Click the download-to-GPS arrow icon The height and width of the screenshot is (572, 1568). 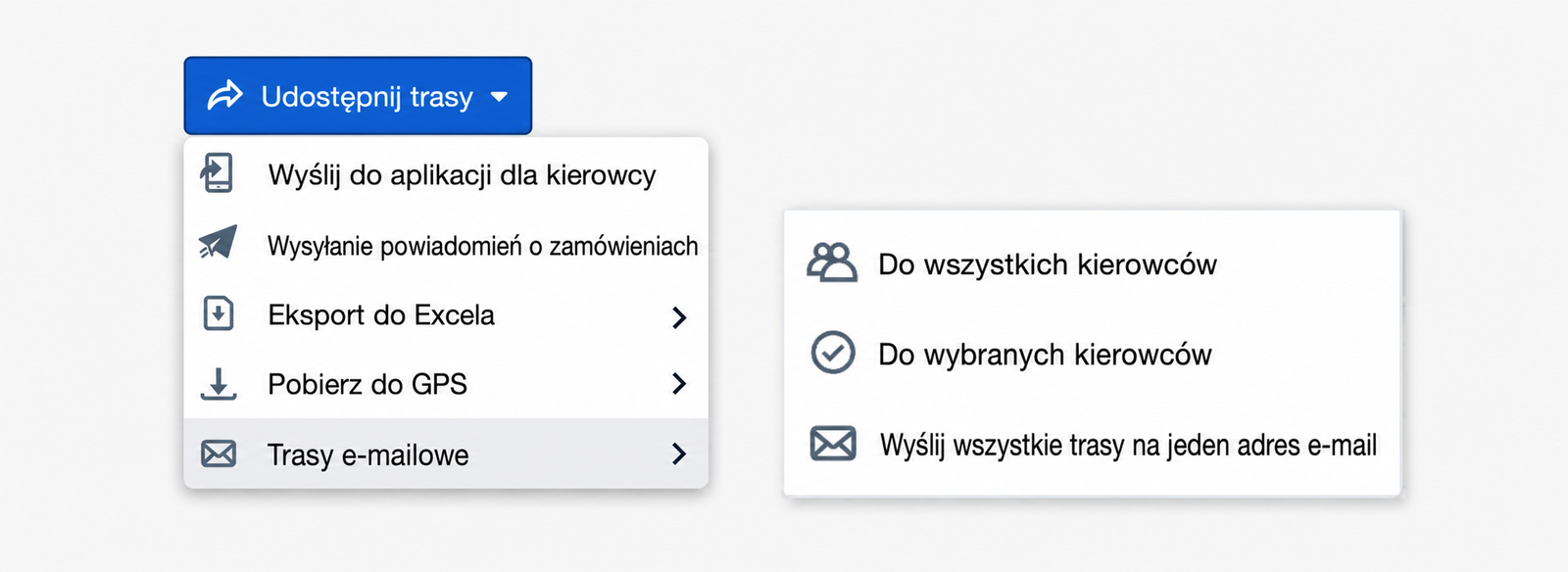tap(218, 384)
